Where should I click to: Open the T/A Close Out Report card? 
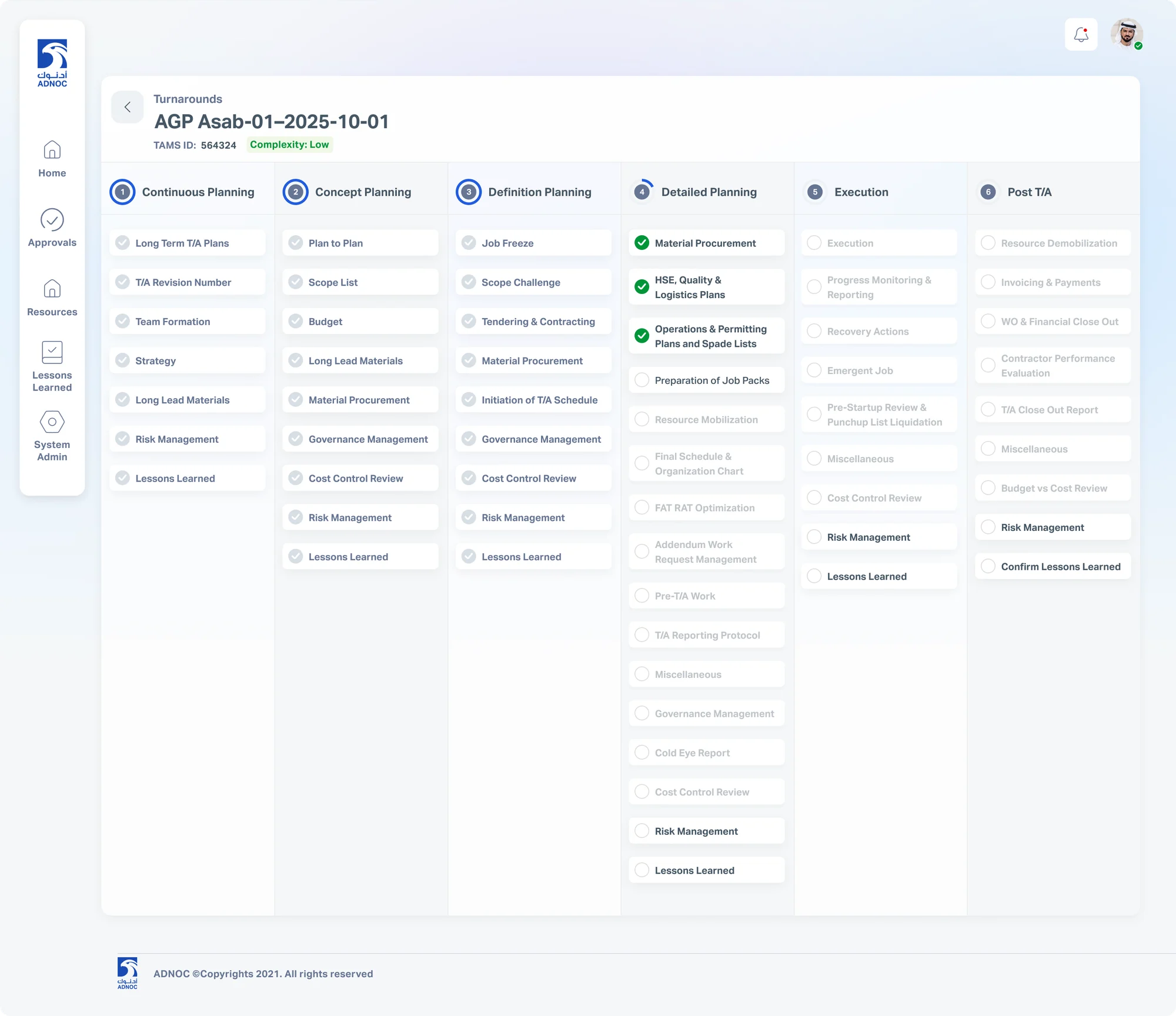[1053, 409]
